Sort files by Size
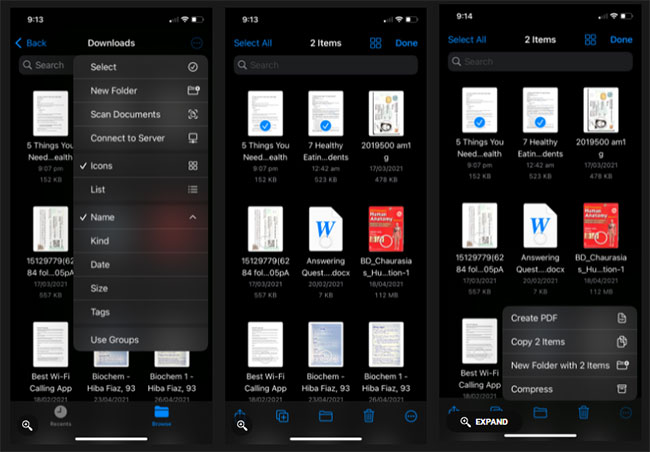Viewport: 650px width, 452px height. click(x=141, y=288)
